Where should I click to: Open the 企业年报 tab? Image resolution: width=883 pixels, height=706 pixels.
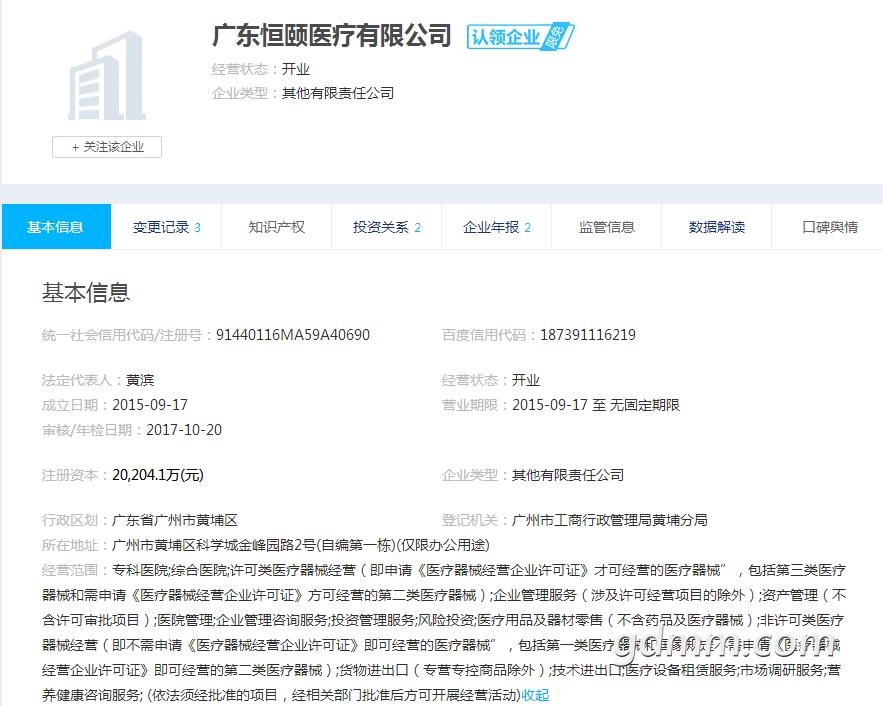497,227
